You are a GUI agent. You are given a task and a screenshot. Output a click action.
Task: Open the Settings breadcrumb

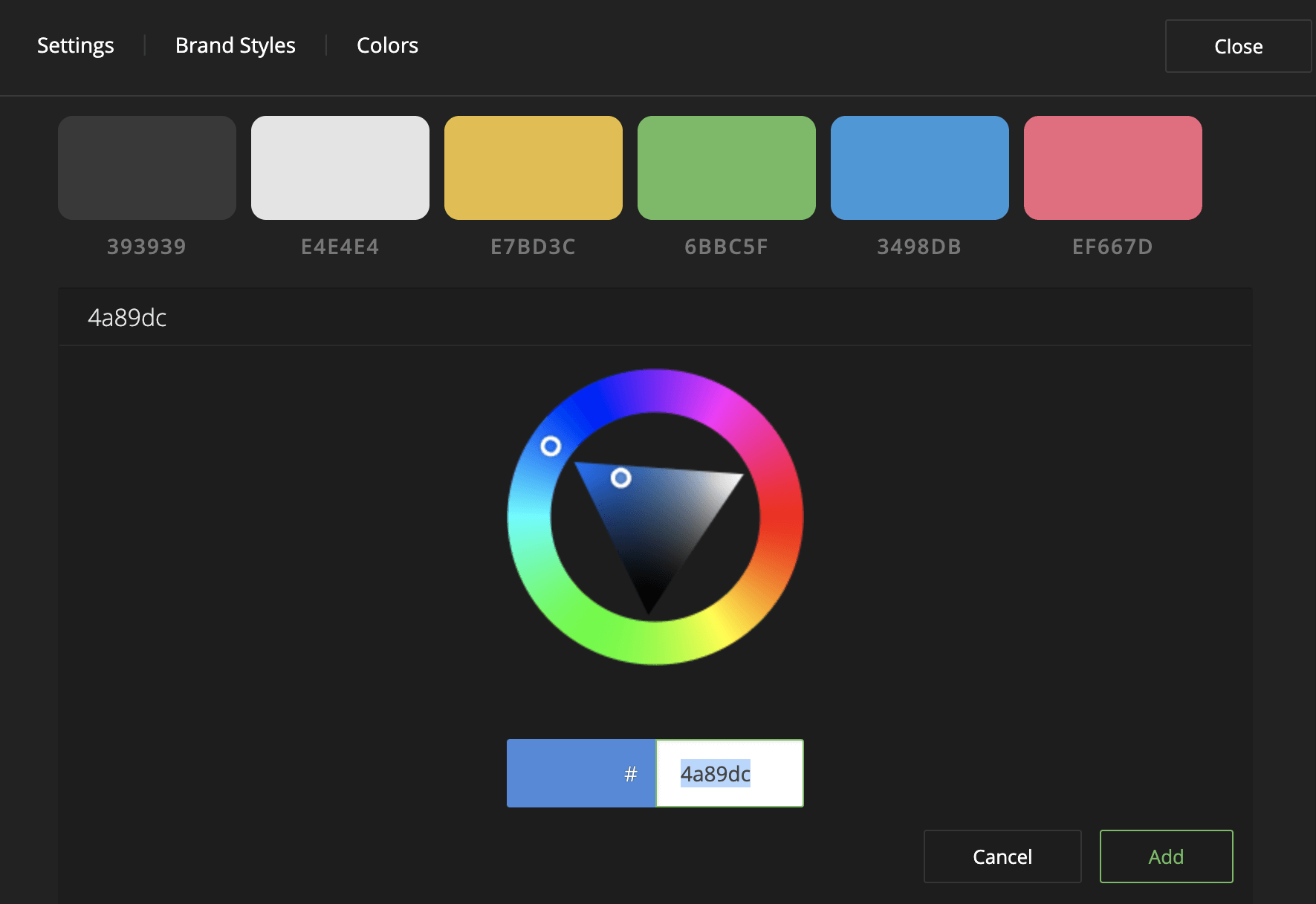click(x=76, y=46)
